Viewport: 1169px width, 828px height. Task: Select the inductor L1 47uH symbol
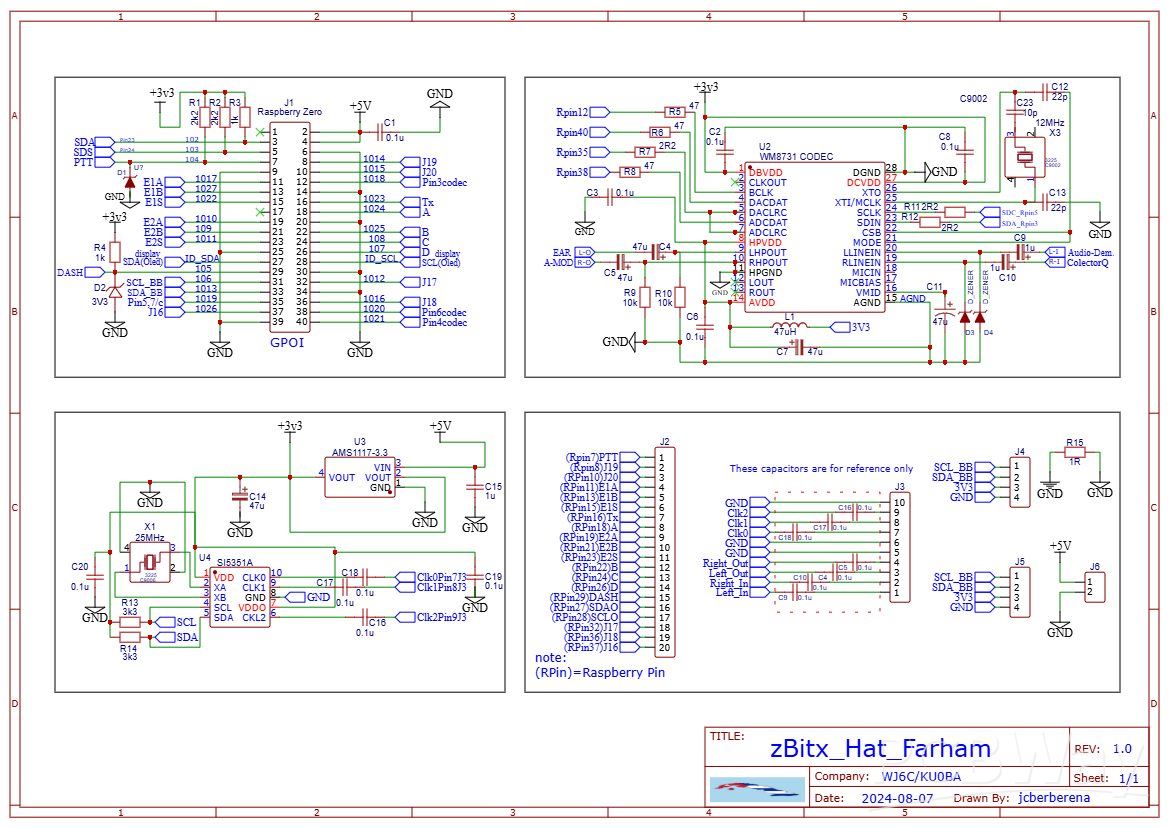tap(790, 323)
